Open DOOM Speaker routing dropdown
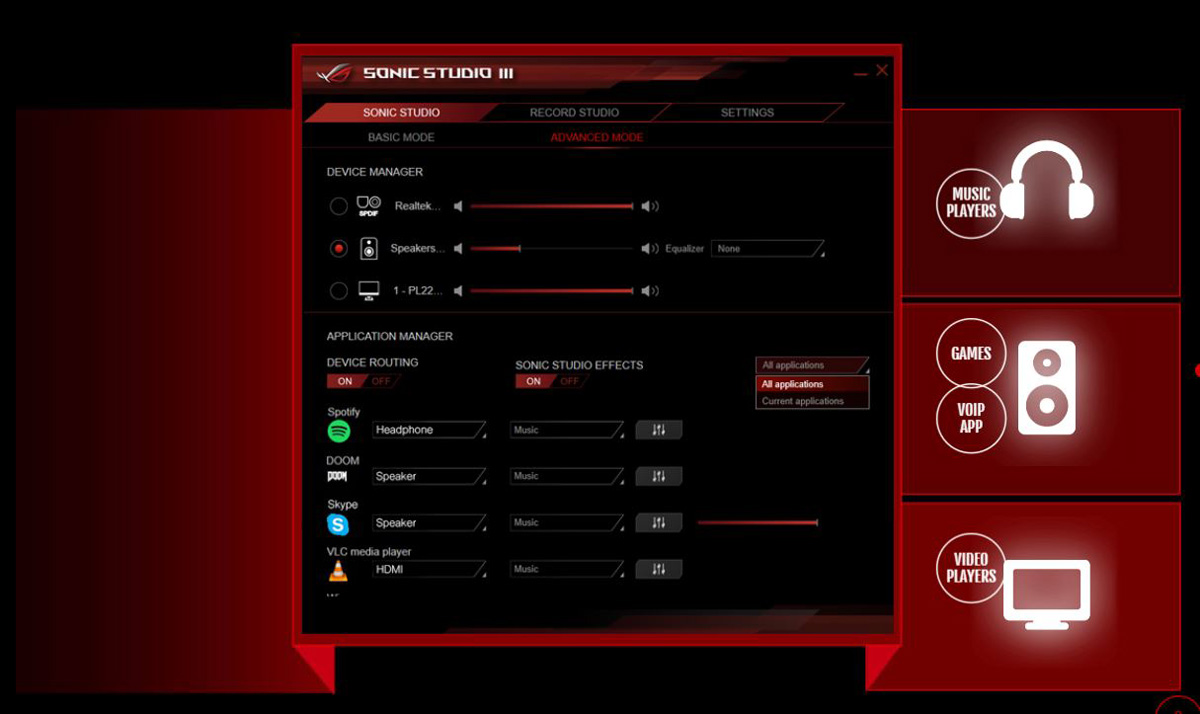1200x714 pixels. [430, 476]
